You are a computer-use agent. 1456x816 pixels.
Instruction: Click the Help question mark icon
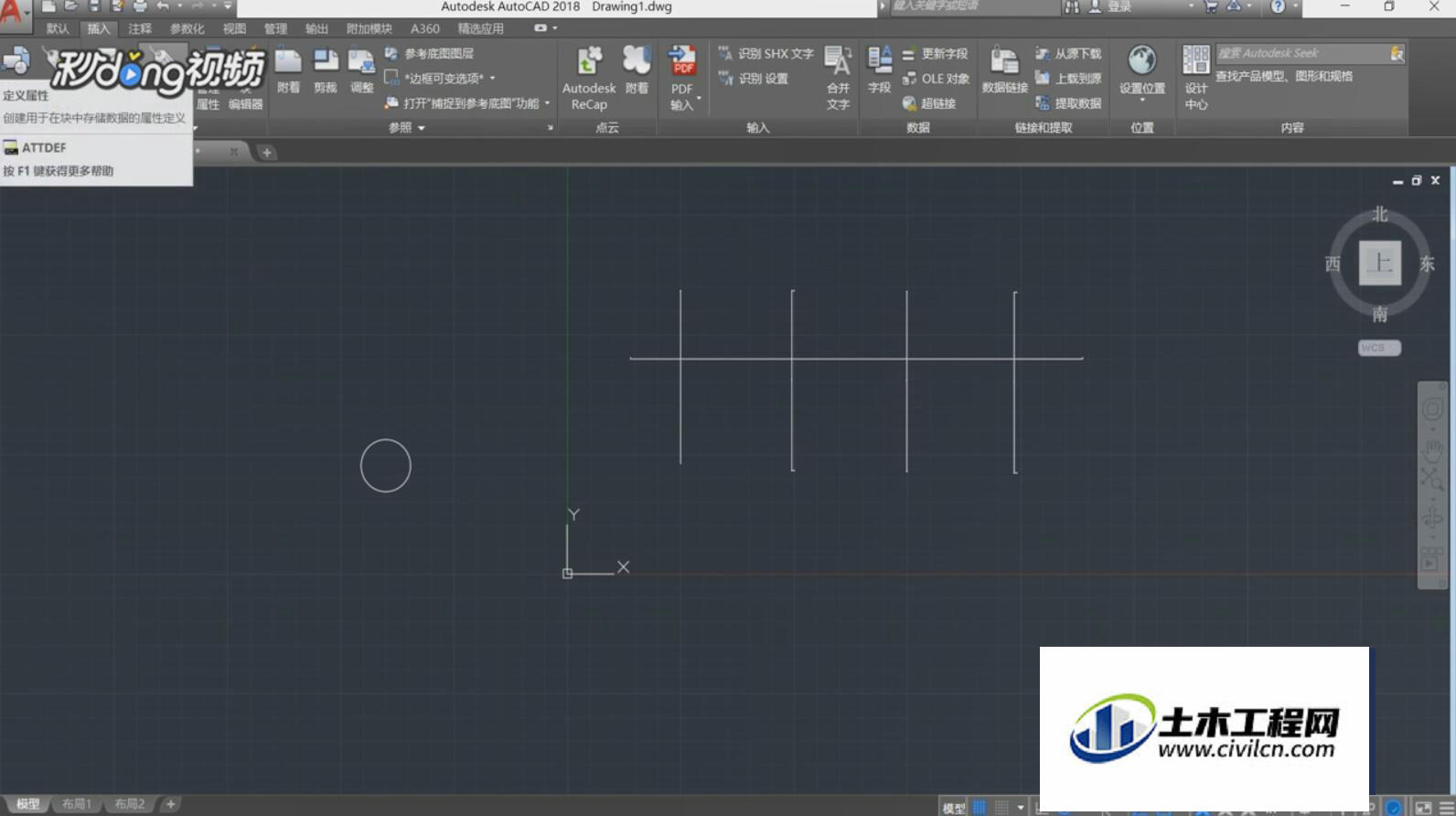click(1278, 6)
